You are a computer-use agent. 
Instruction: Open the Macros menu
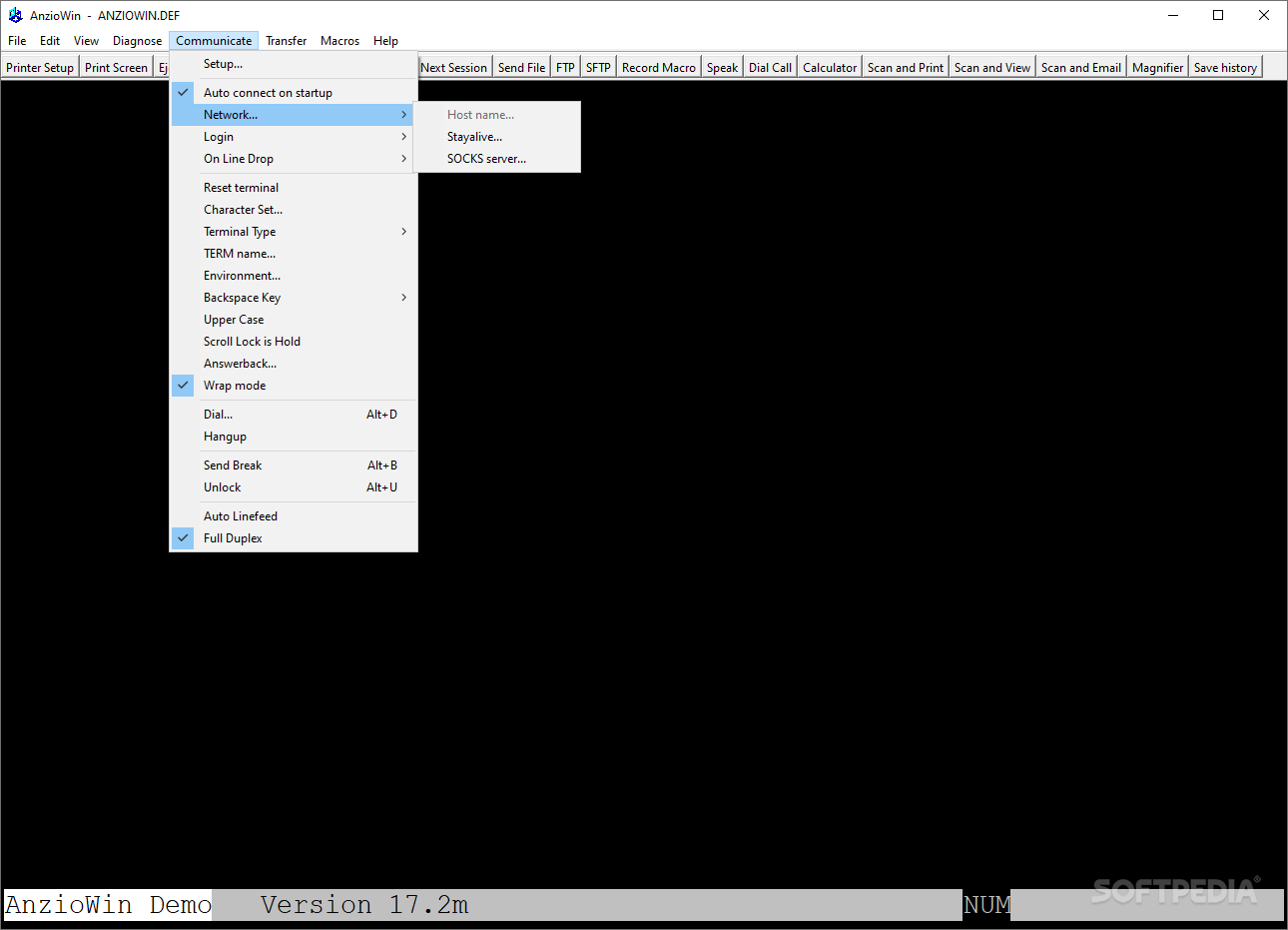(339, 41)
